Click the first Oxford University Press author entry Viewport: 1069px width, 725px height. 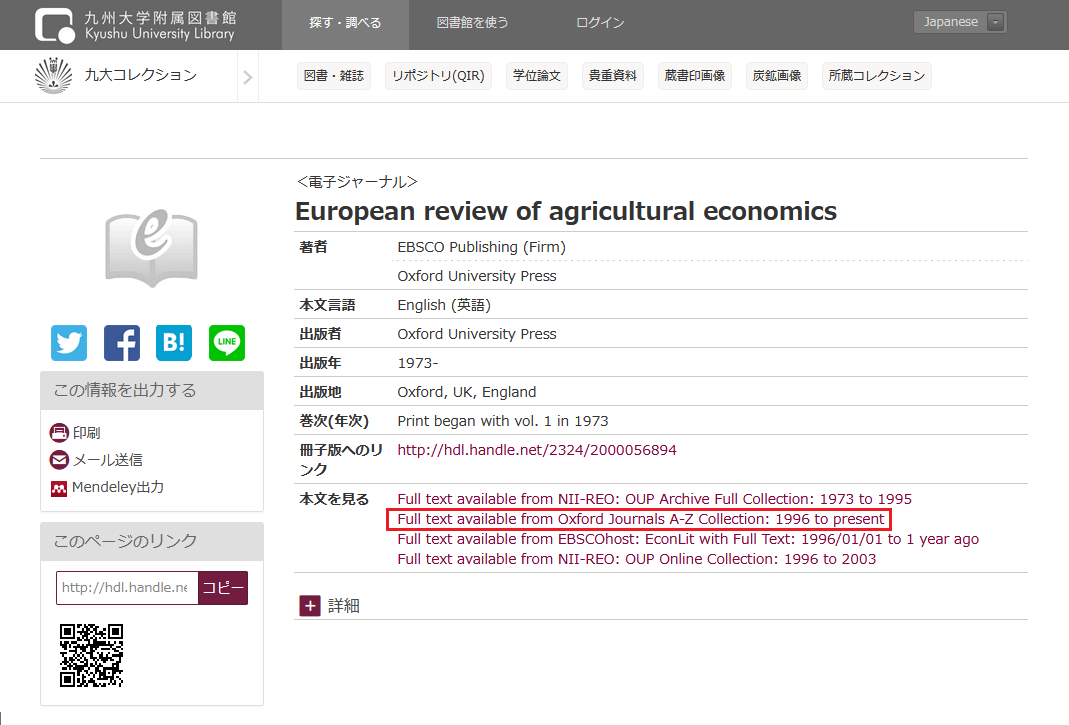point(477,276)
